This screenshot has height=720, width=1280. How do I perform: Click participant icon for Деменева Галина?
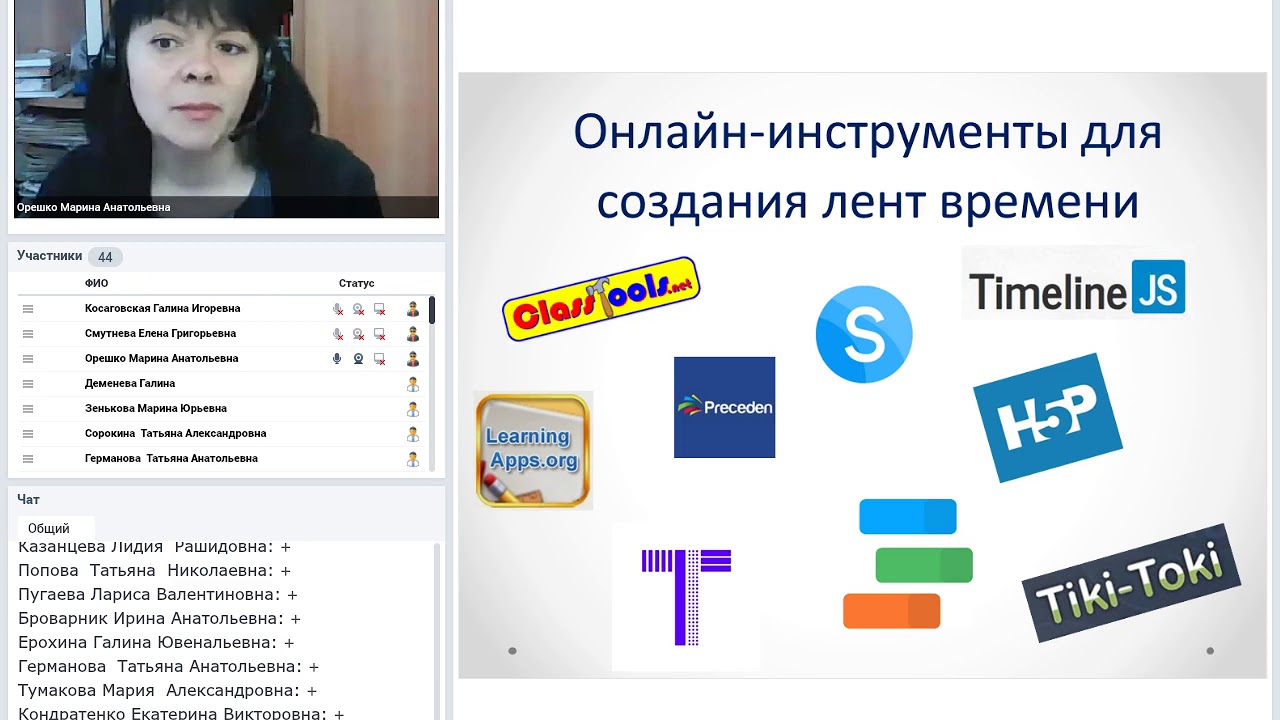[x=413, y=384]
